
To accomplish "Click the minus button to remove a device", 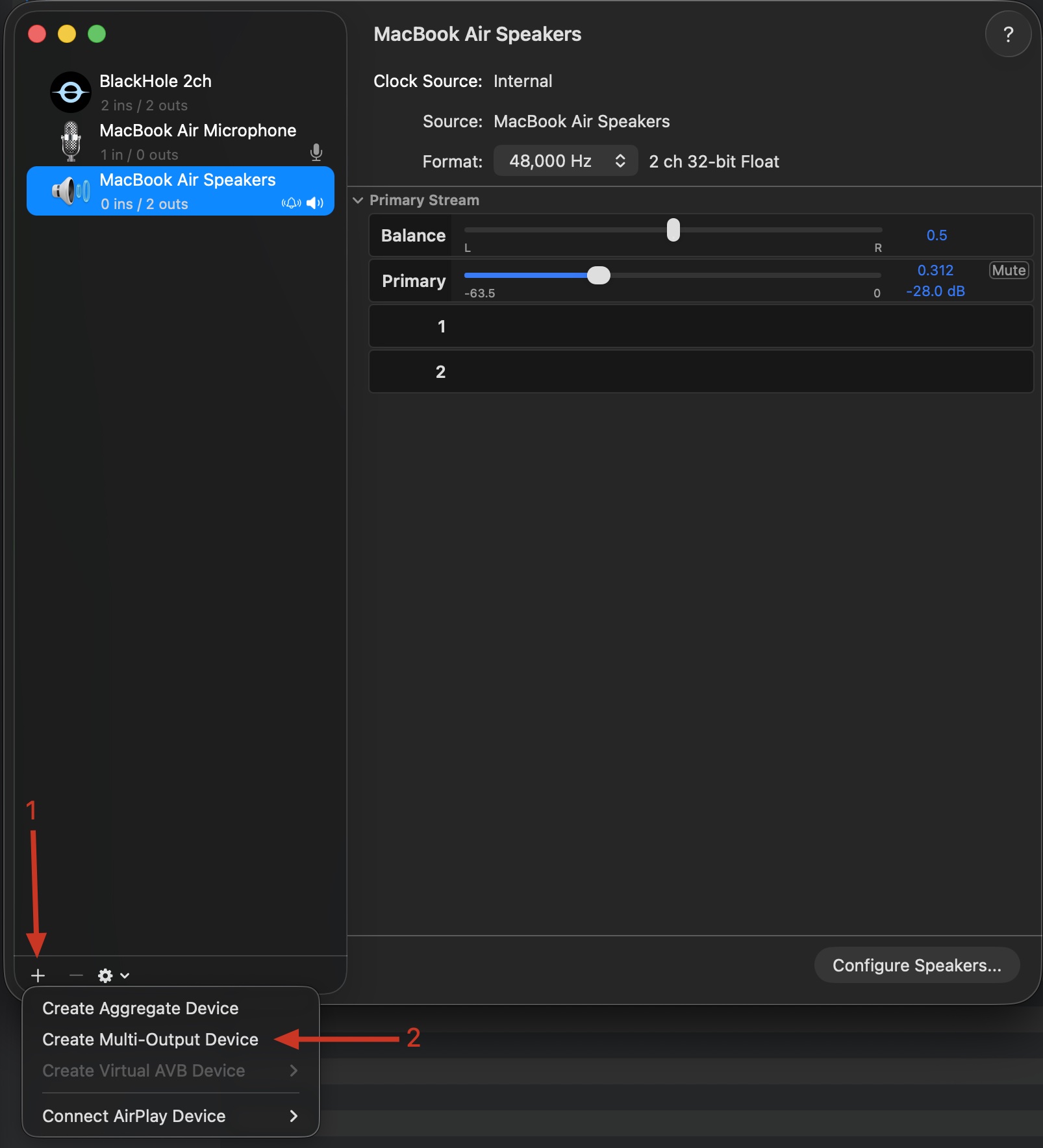I will (x=76, y=975).
